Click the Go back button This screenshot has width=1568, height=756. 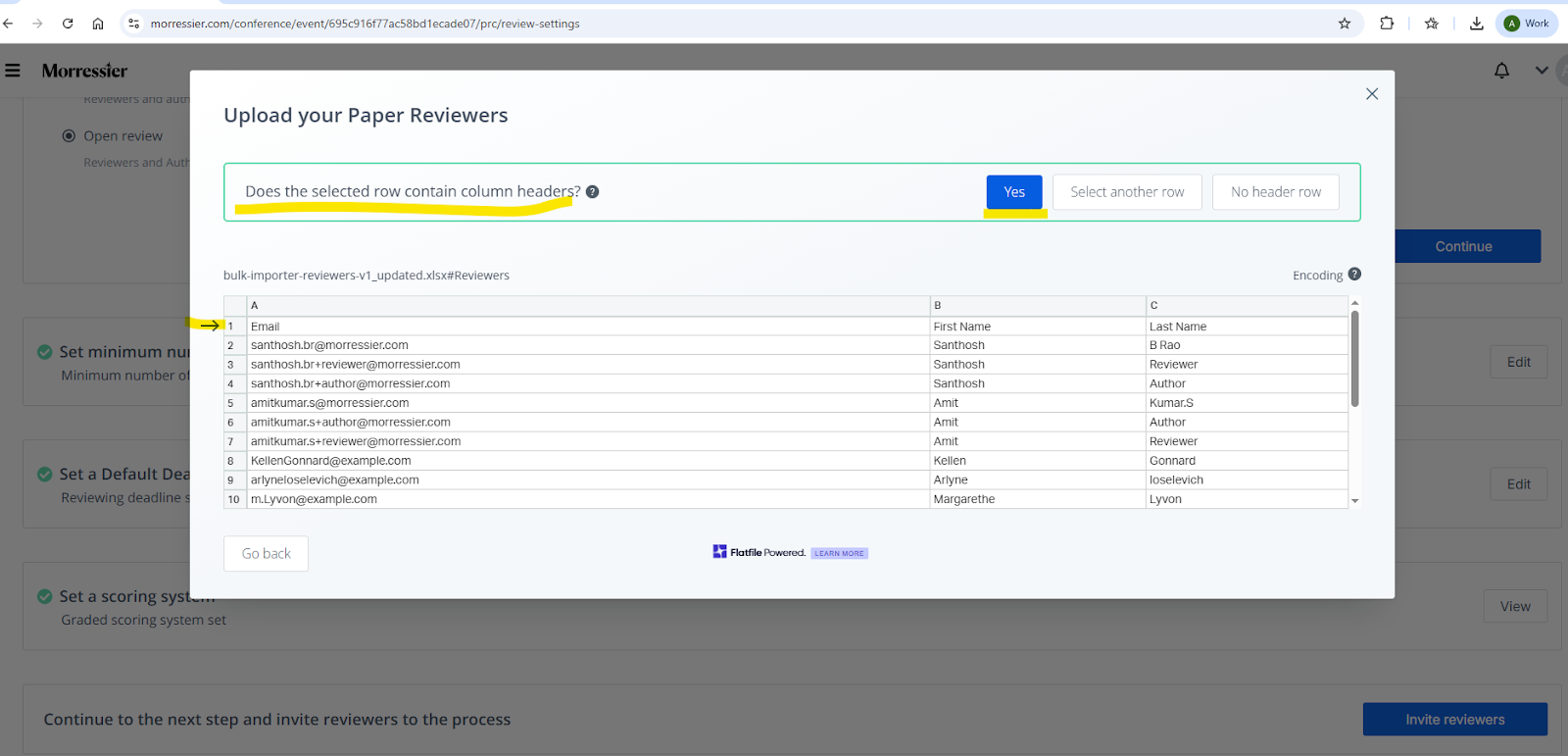click(x=266, y=554)
